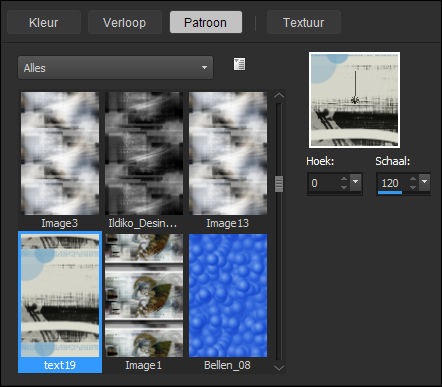Open the Hoek angle dropdown arrow
The height and width of the screenshot is (387, 442).
click(x=356, y=182)
